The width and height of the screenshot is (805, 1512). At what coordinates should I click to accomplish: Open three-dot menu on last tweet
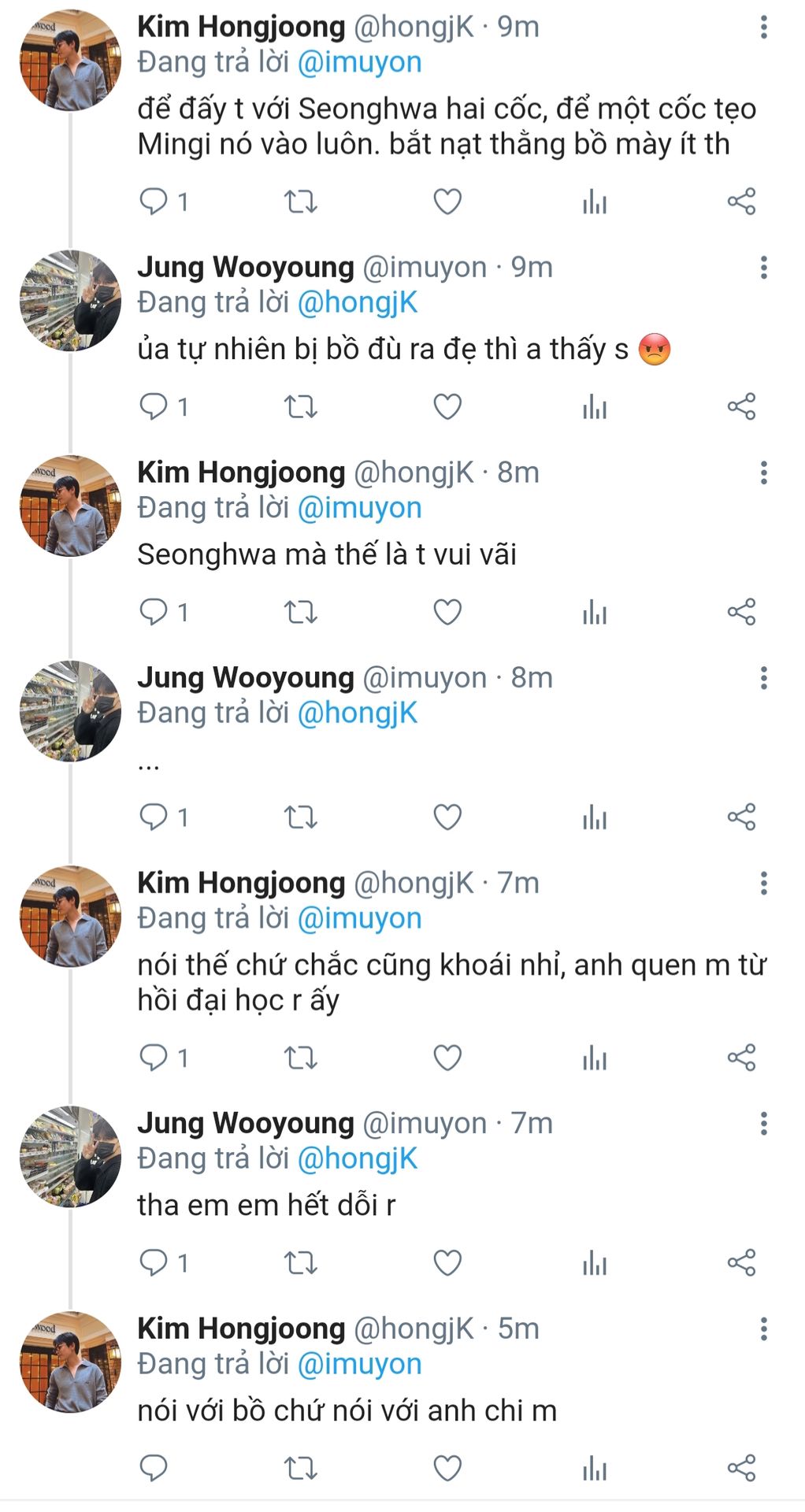tap(763, 1329)
